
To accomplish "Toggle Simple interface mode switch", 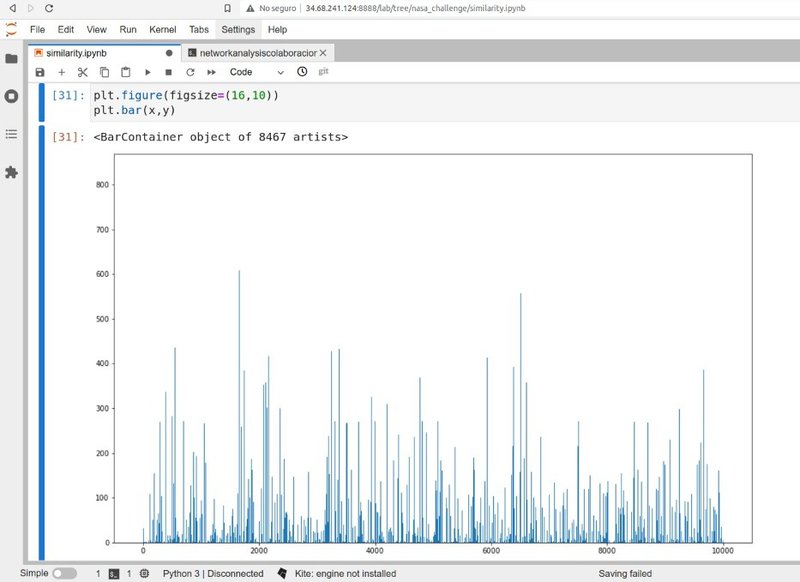I will pos(63,573).
